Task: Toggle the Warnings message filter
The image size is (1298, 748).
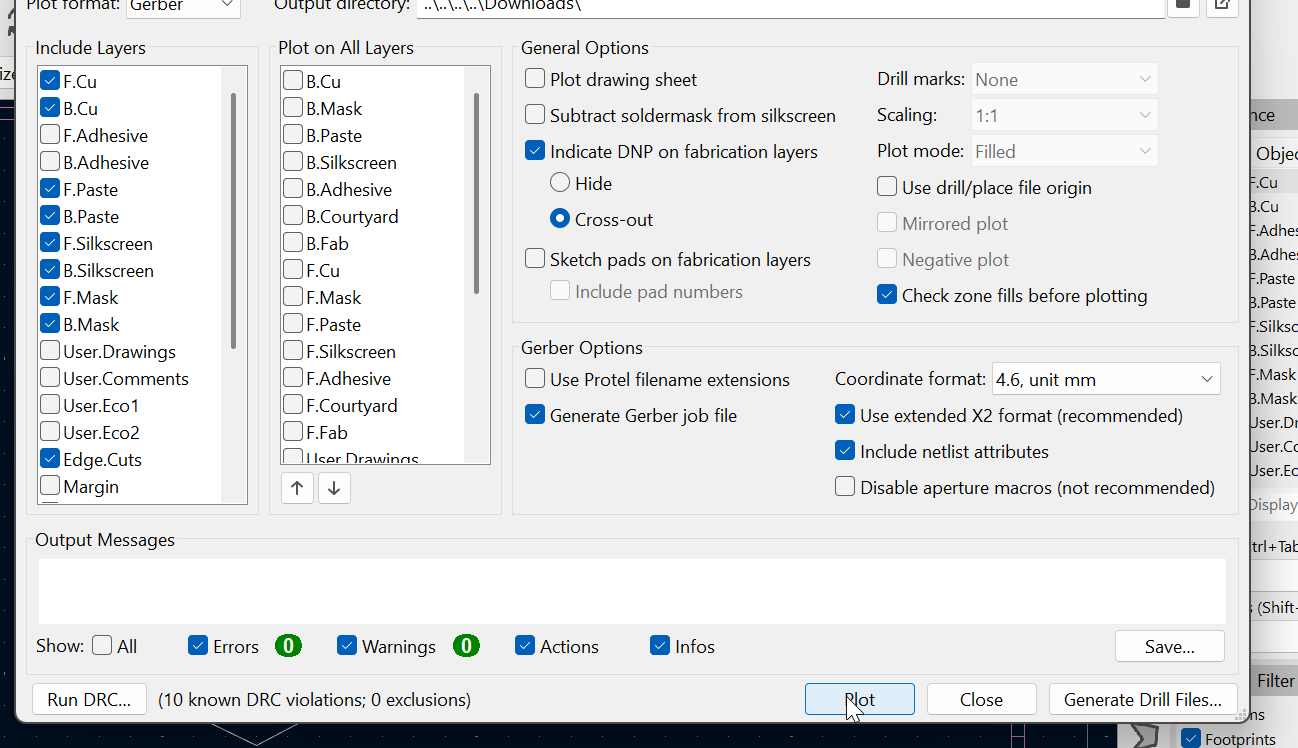Action: [x=347, y=646]
